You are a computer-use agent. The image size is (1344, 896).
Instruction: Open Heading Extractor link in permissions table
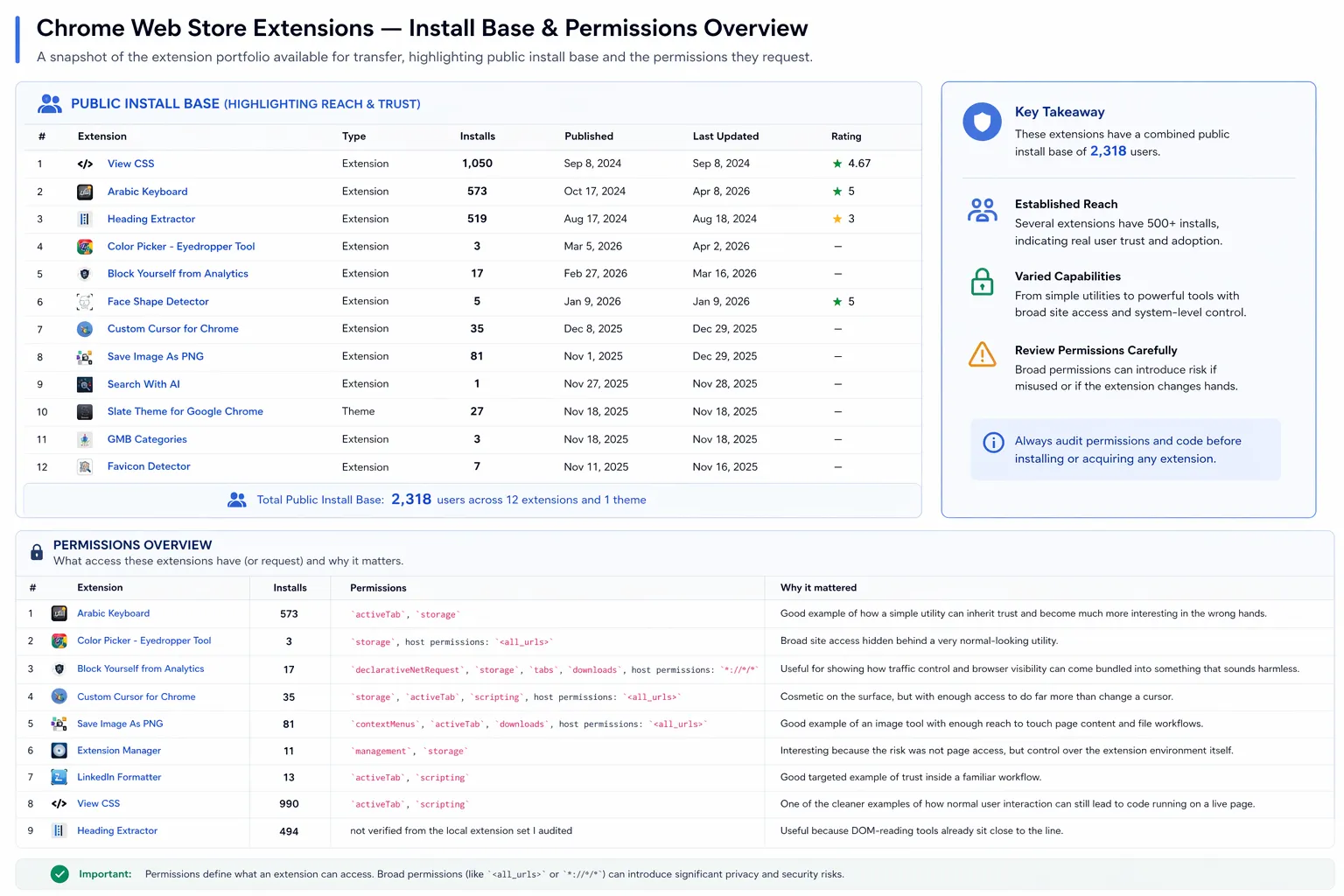click(117, 830)
